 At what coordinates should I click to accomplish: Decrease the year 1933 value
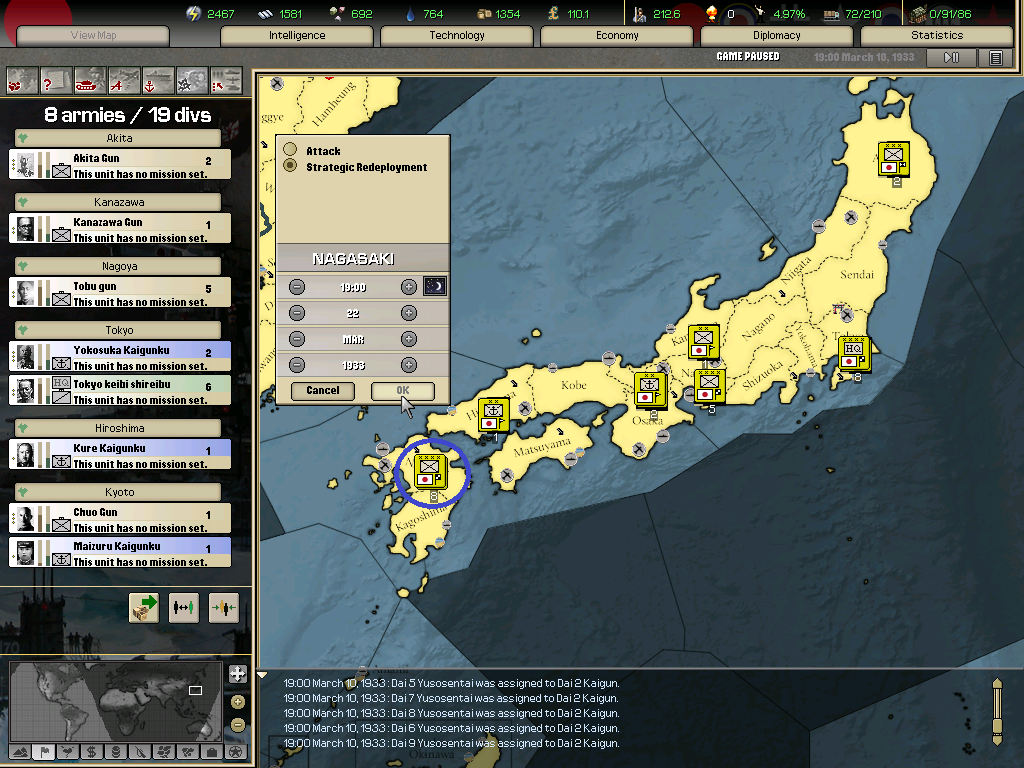pyautogui.click(x=297, y=365)
